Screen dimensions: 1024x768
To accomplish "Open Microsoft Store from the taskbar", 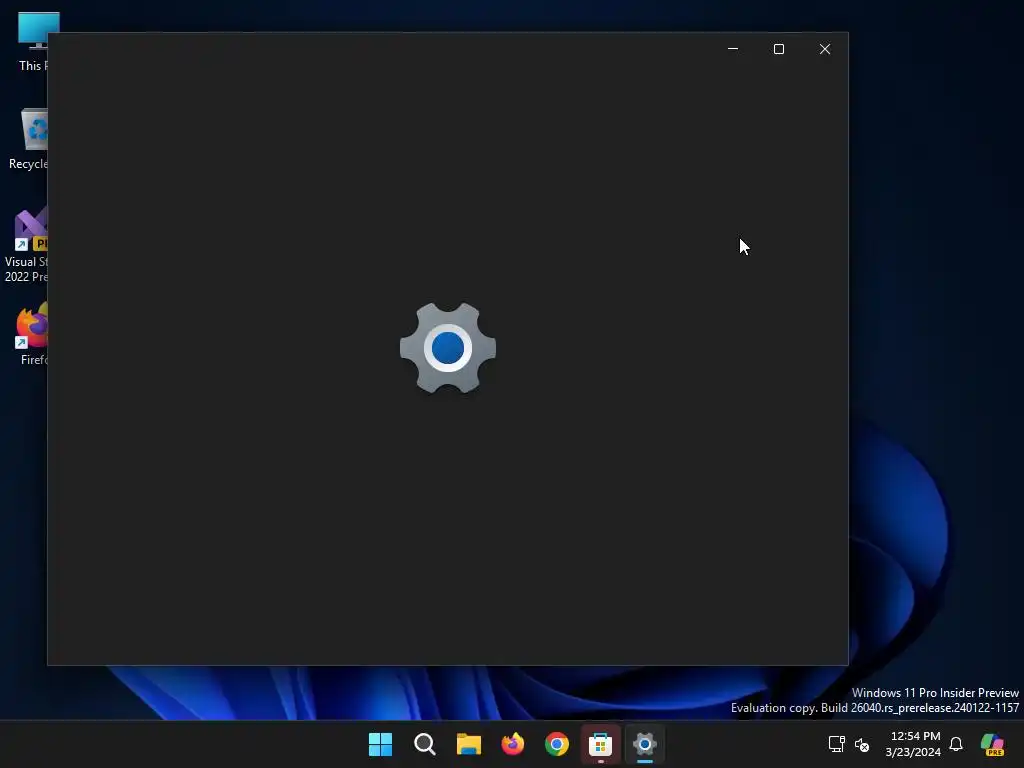I will (600, 744).
